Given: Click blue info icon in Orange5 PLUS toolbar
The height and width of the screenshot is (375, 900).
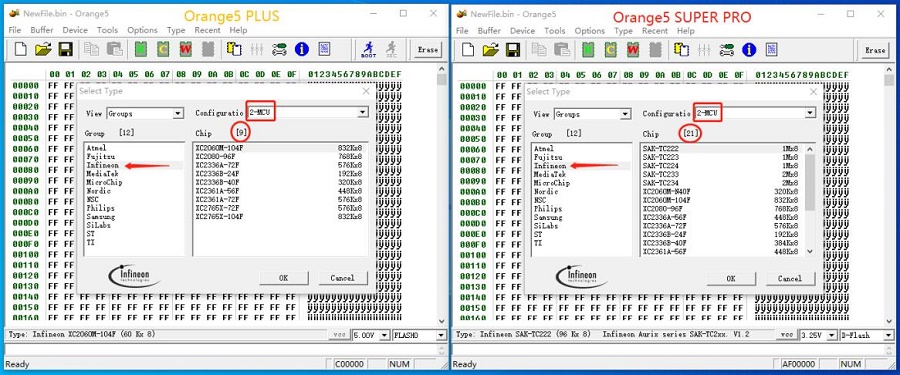Looking at the screenshot, I should (302, 49).
